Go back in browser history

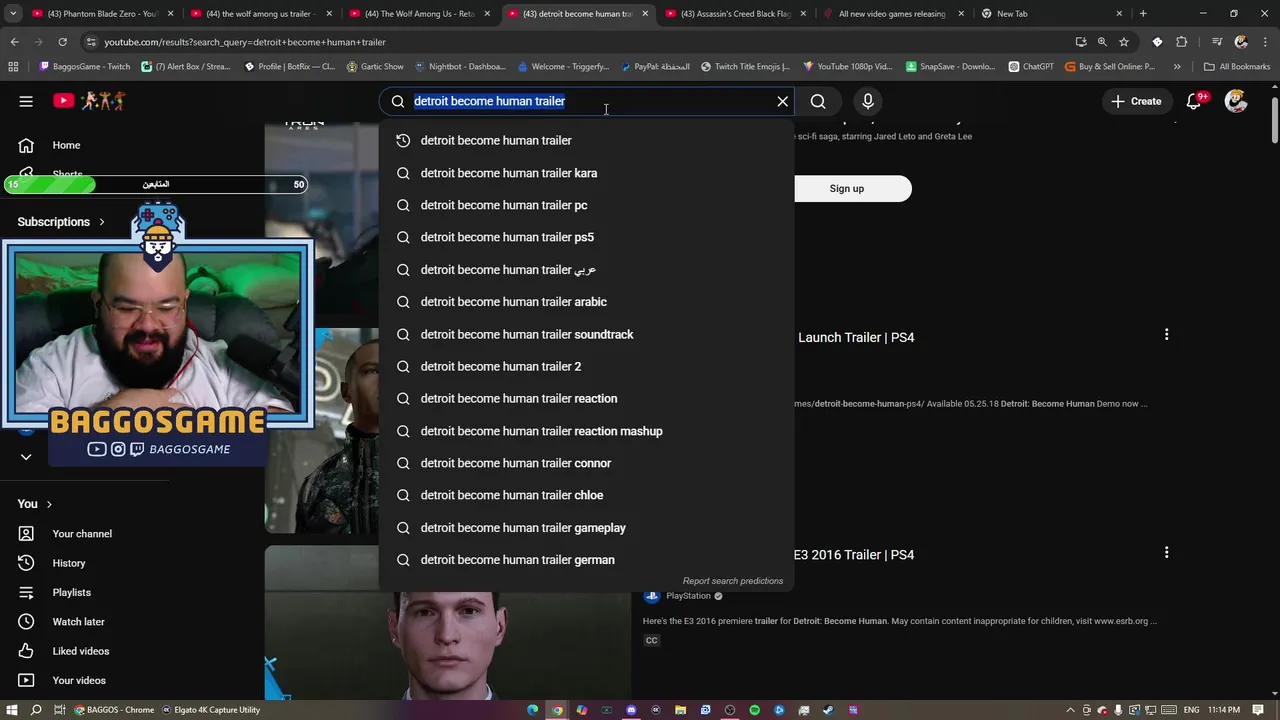(x=14, y=42)
